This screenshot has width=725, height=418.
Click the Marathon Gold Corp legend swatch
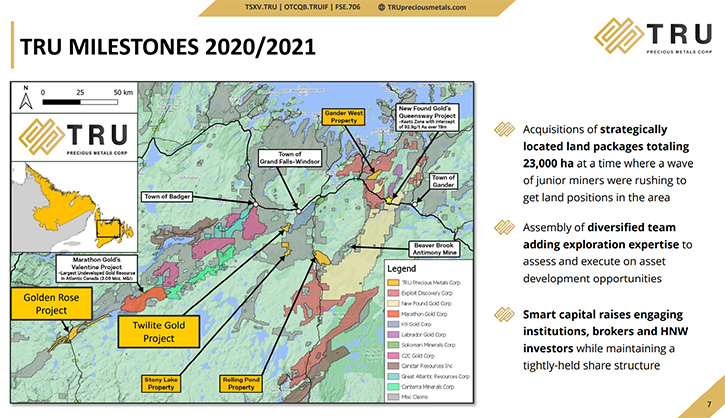(x=393, y=314)
